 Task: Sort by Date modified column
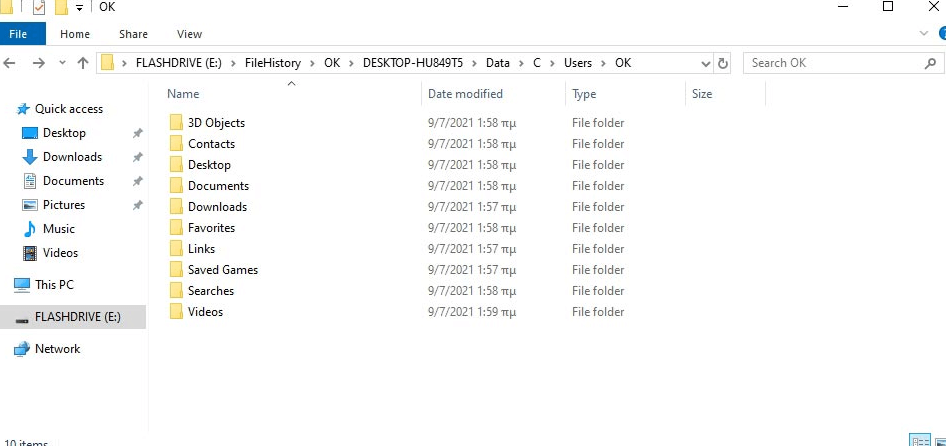[465, 94]
